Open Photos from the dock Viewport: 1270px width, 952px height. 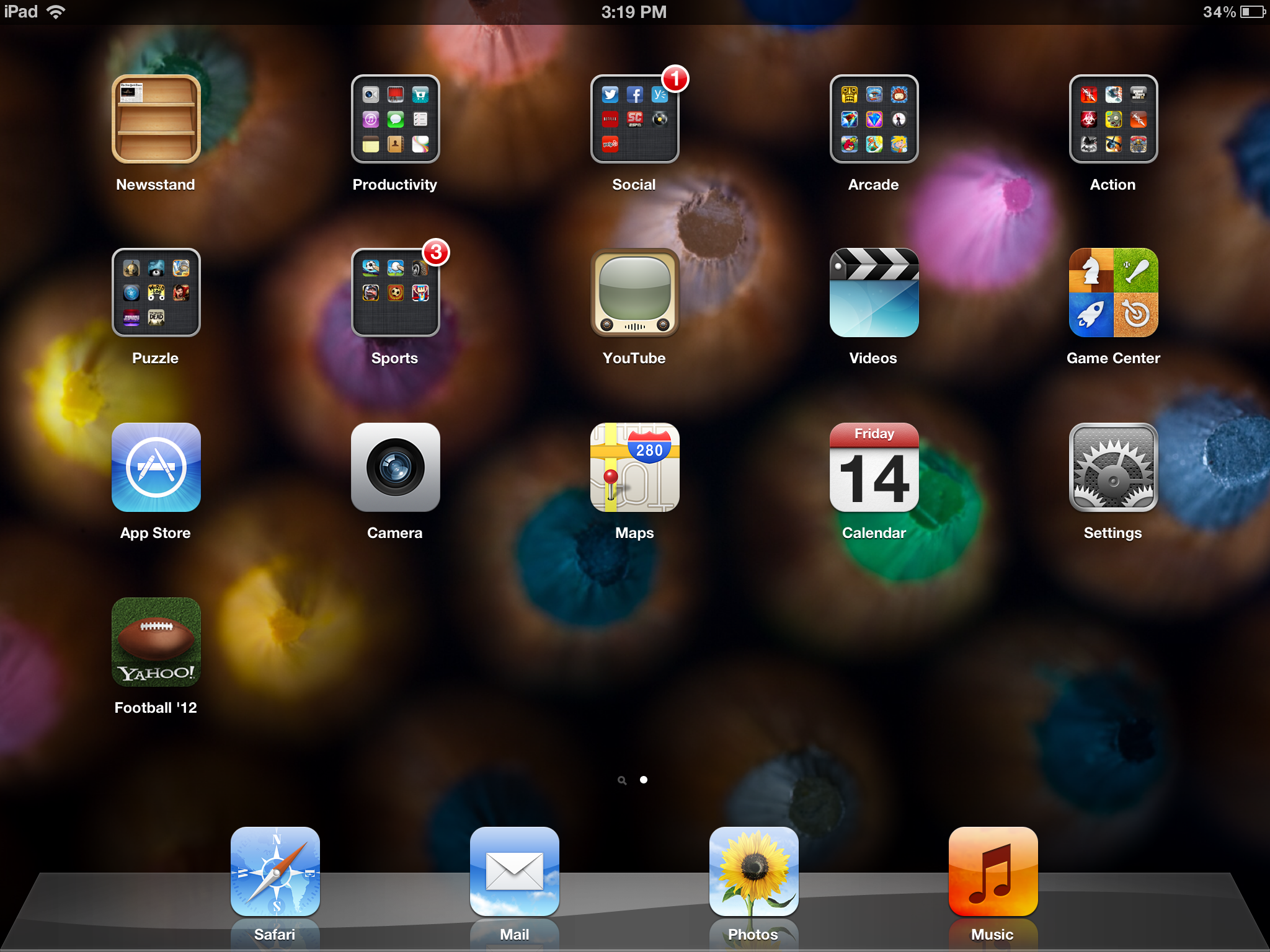(x=754, y=871)
